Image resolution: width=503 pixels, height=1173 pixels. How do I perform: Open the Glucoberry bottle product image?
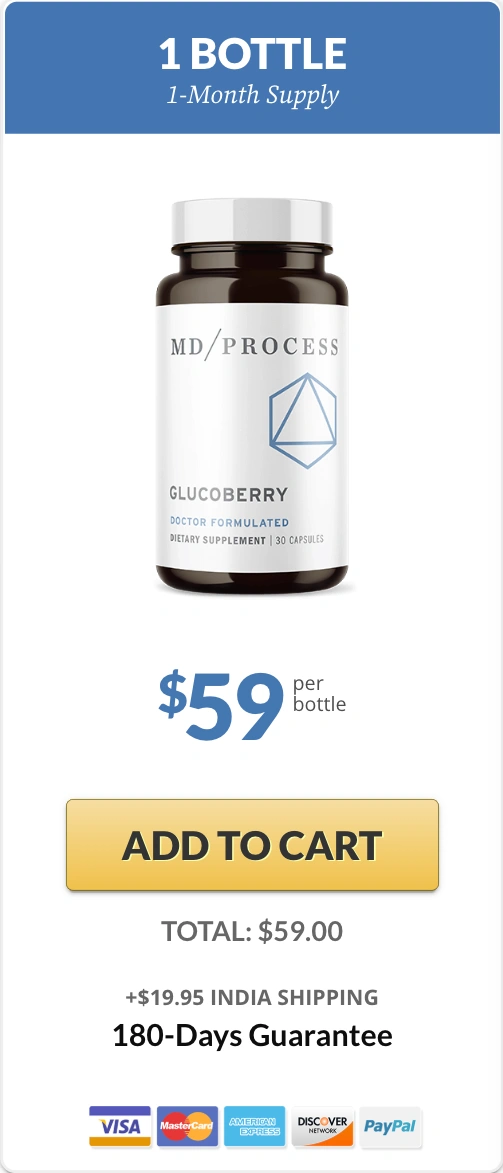coord(252,396)
